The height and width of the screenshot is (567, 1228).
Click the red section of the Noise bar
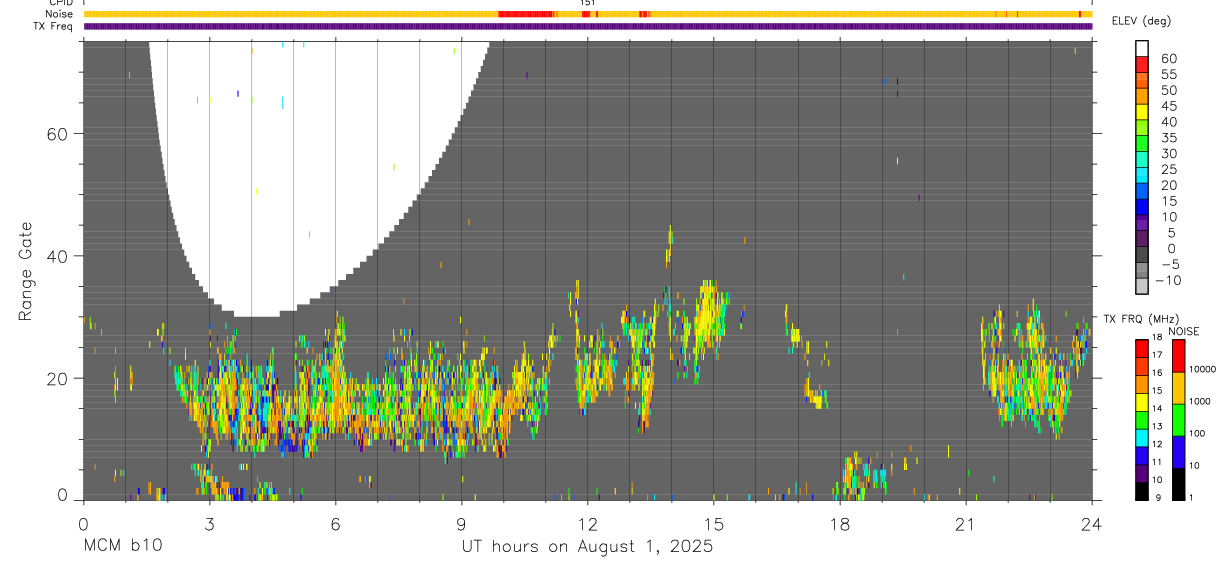(526, 14)
